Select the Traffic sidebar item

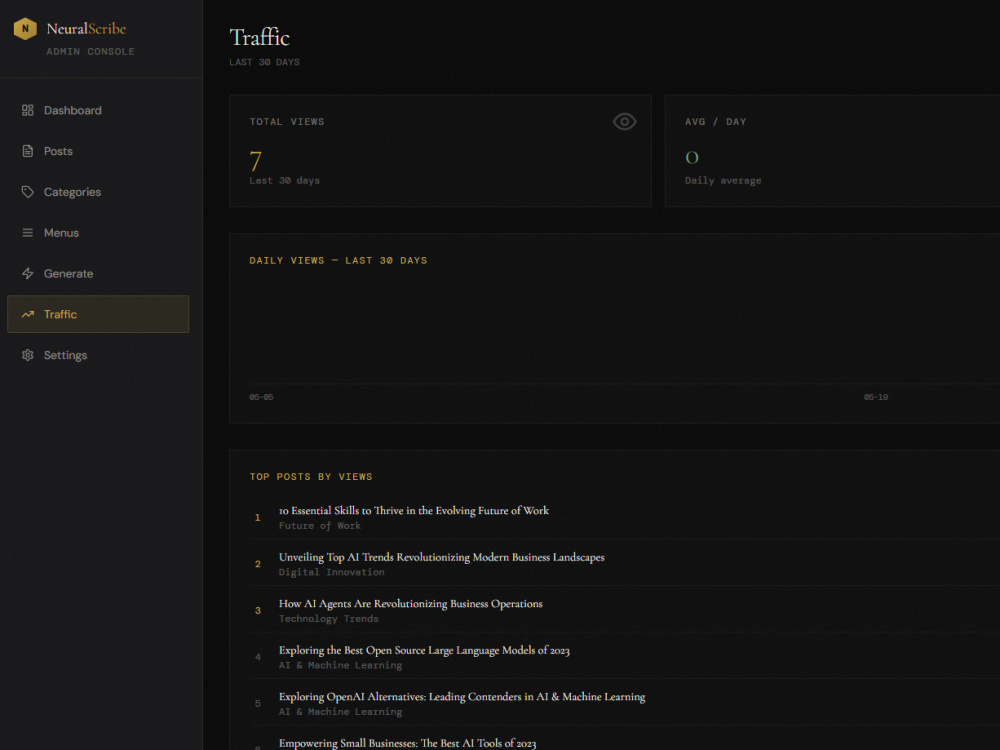pyautogui.click(x=98, y=314)
